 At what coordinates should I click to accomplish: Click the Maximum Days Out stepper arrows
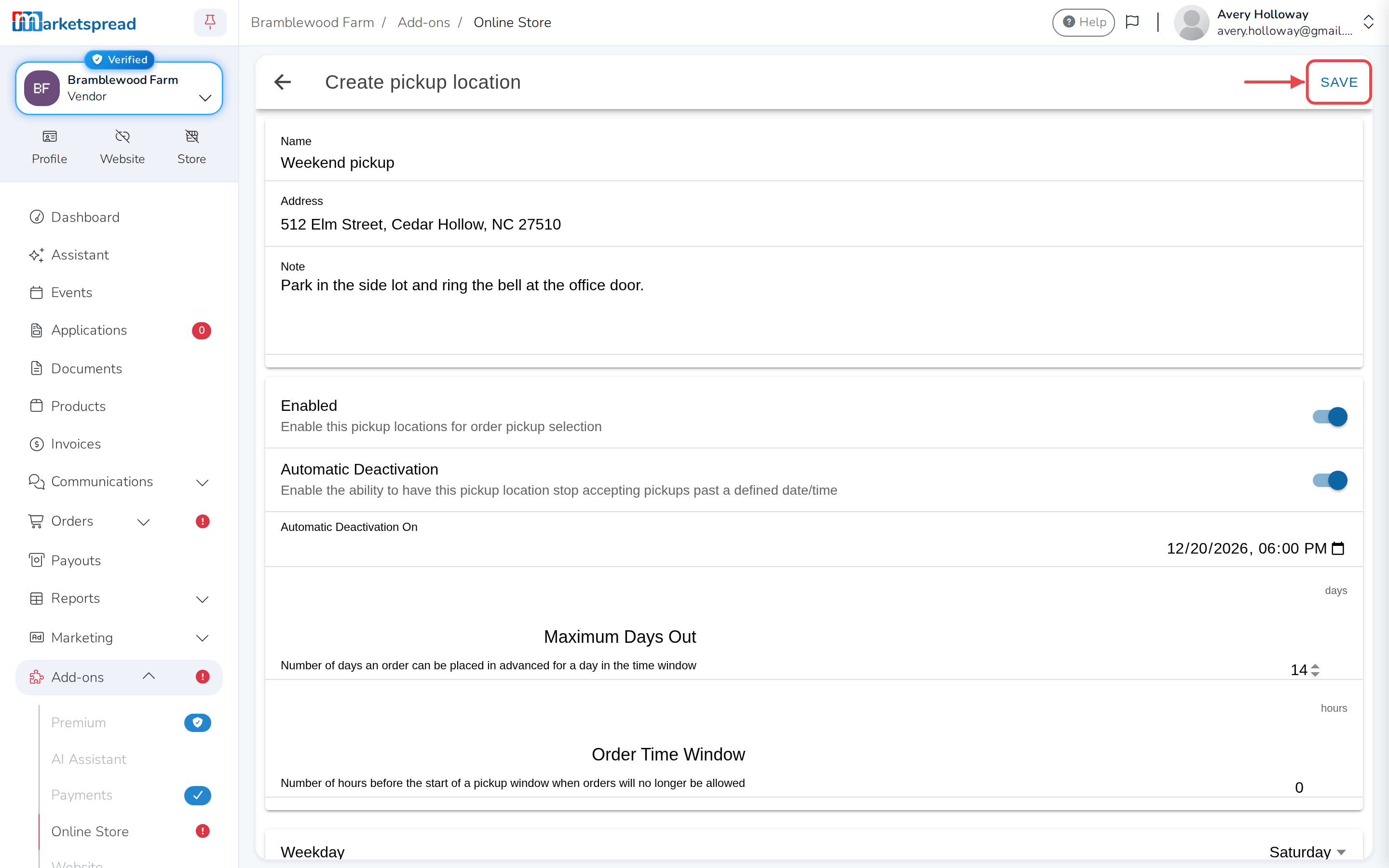(1315, 670)
